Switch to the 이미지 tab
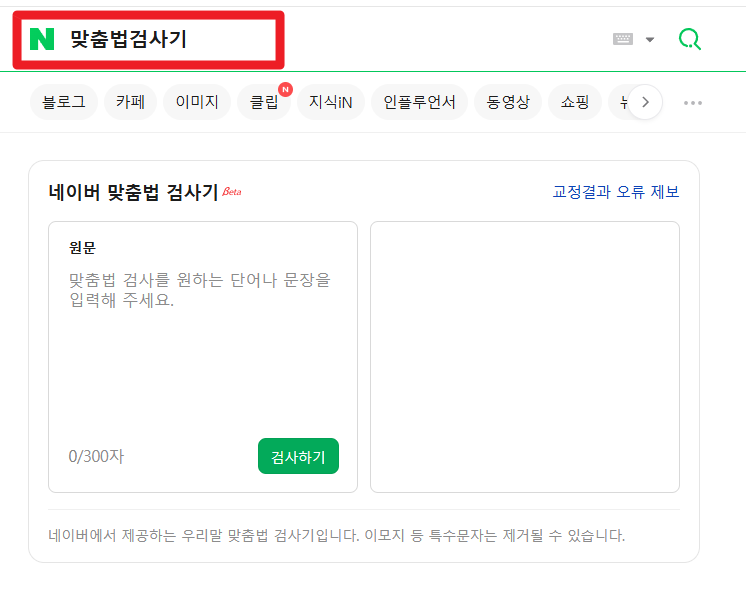Image resolution: width=746 pixels, height=592 pixels. (x=197, y=102)
